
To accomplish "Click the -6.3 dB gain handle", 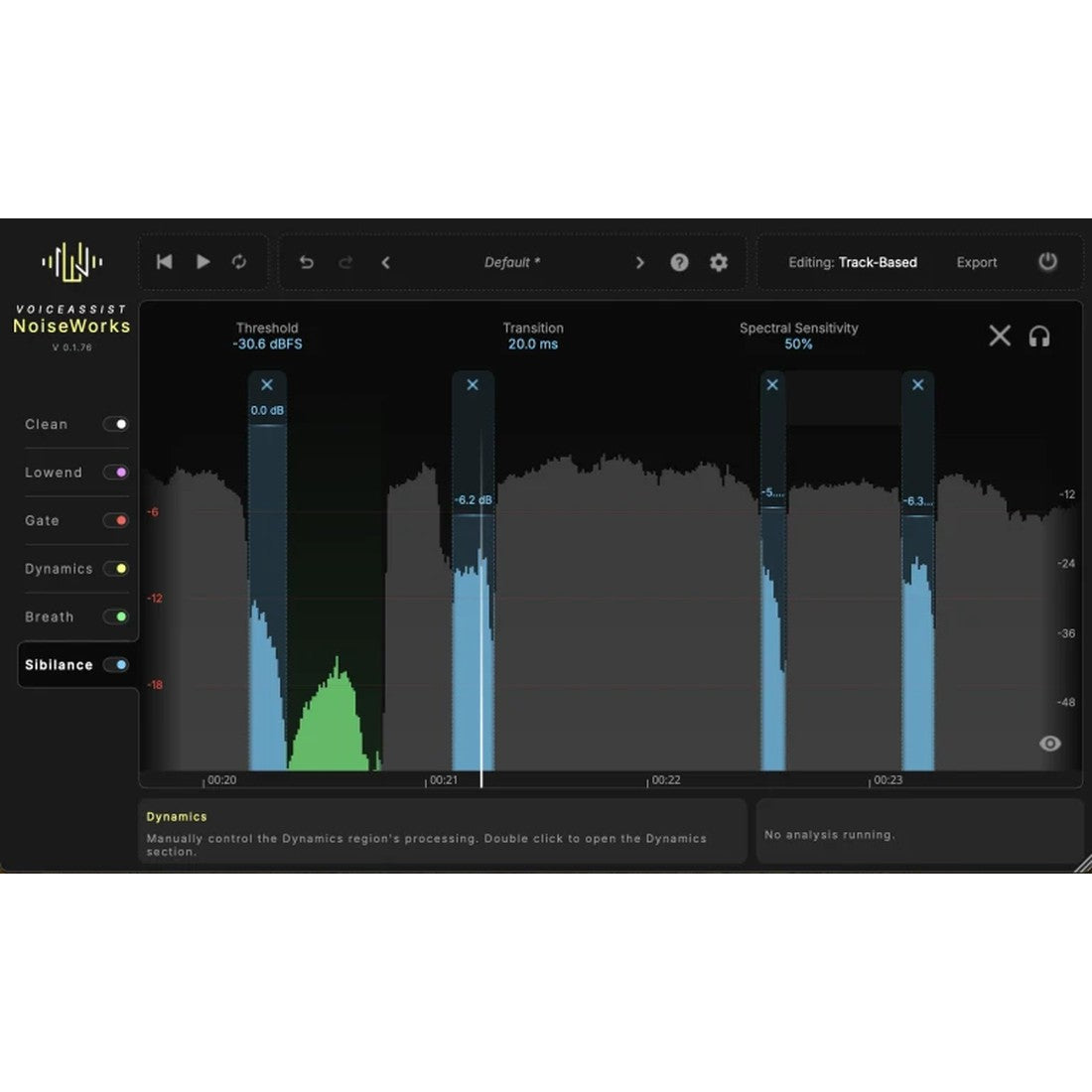I will [x=918, y=515].
